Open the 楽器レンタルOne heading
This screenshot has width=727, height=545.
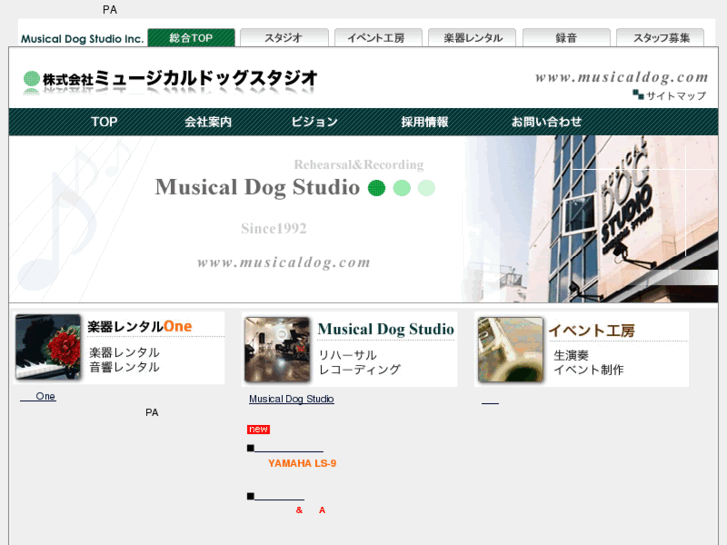[x=140, y=327]
